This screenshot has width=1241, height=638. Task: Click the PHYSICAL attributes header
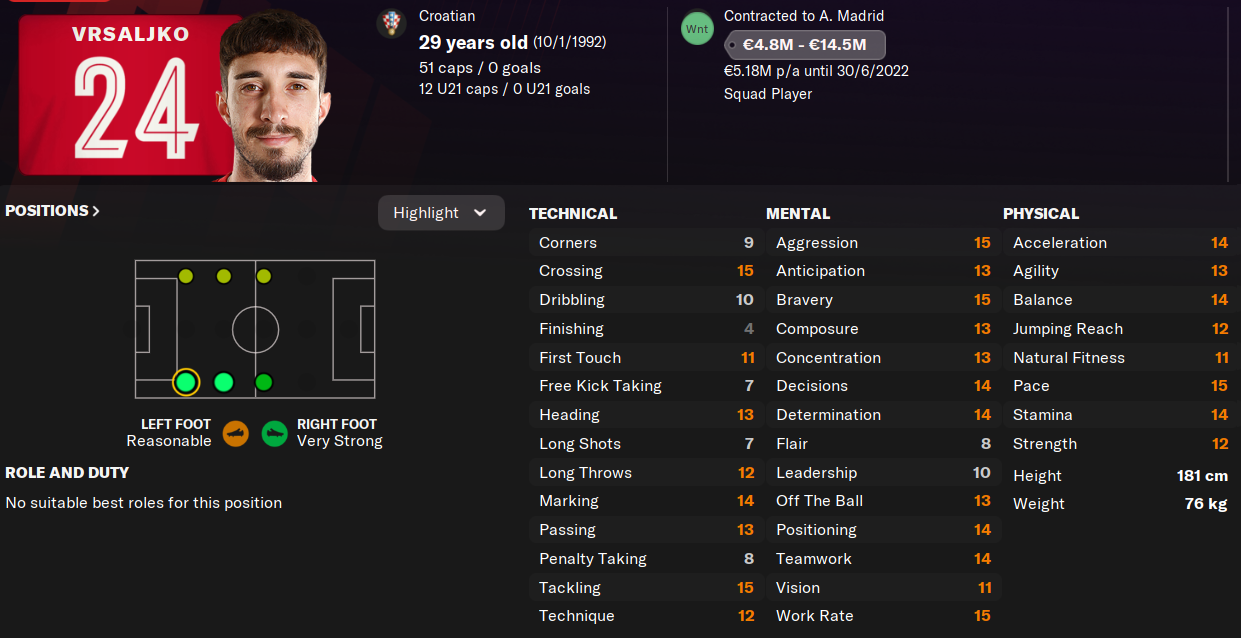coord(1041,213)
